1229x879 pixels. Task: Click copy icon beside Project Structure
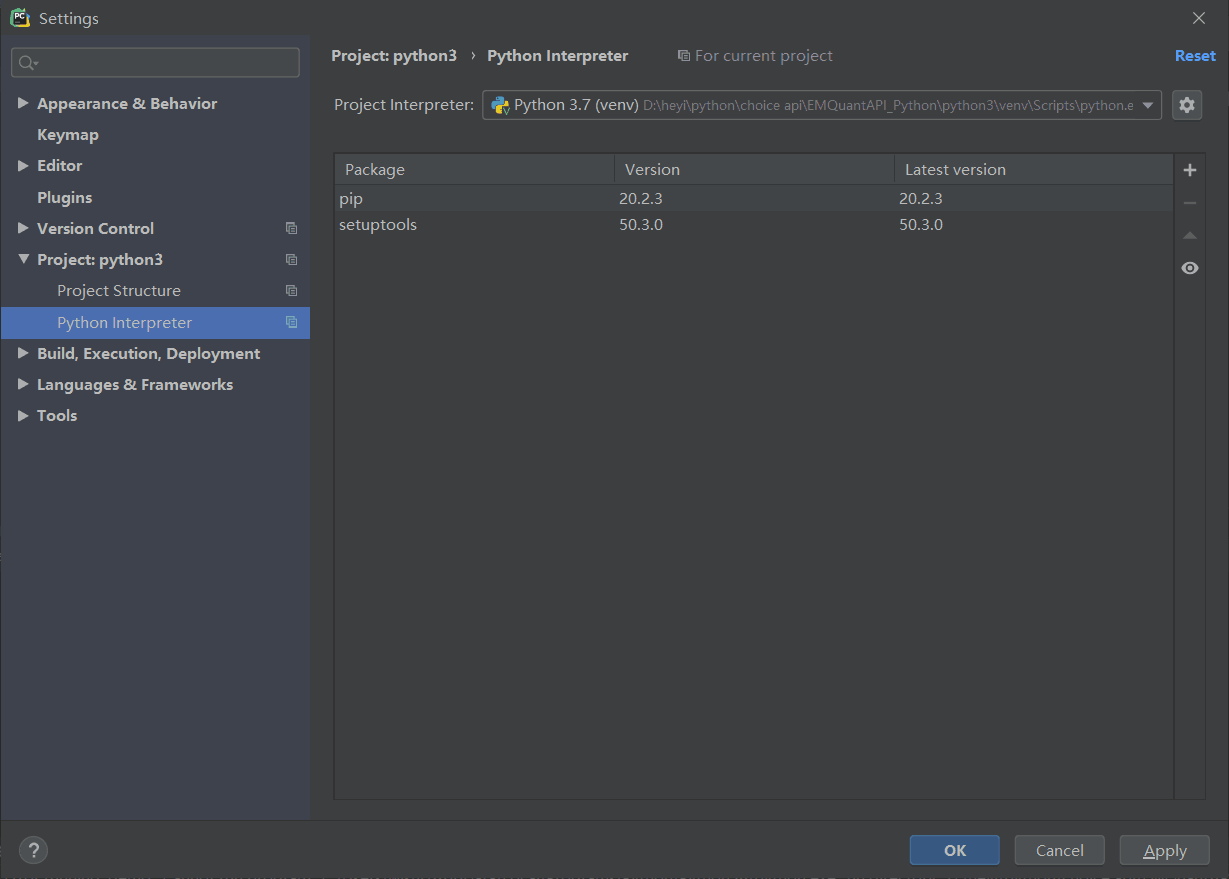click(x=291, y=290)
